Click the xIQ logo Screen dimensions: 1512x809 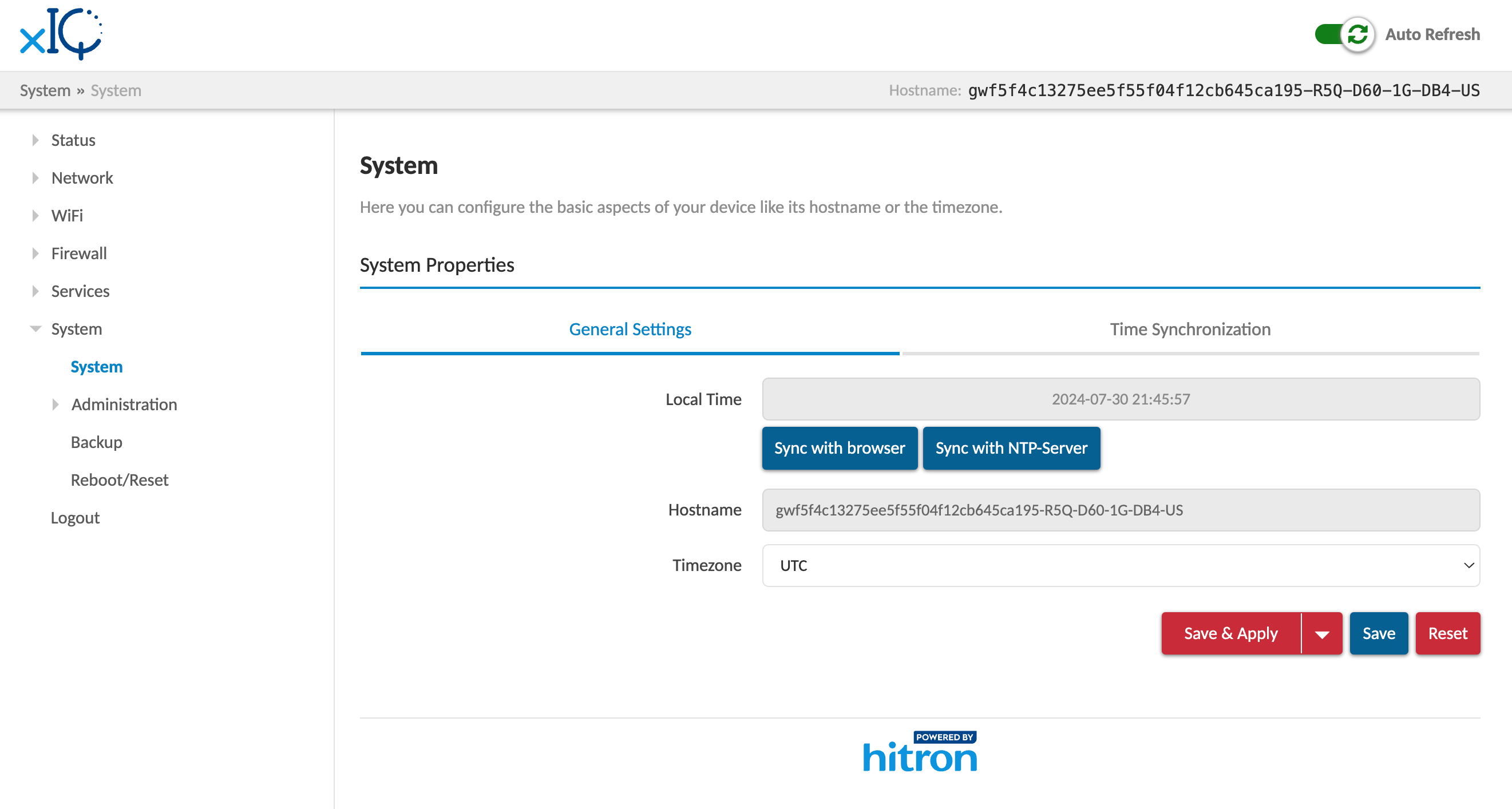coord(62,33)
